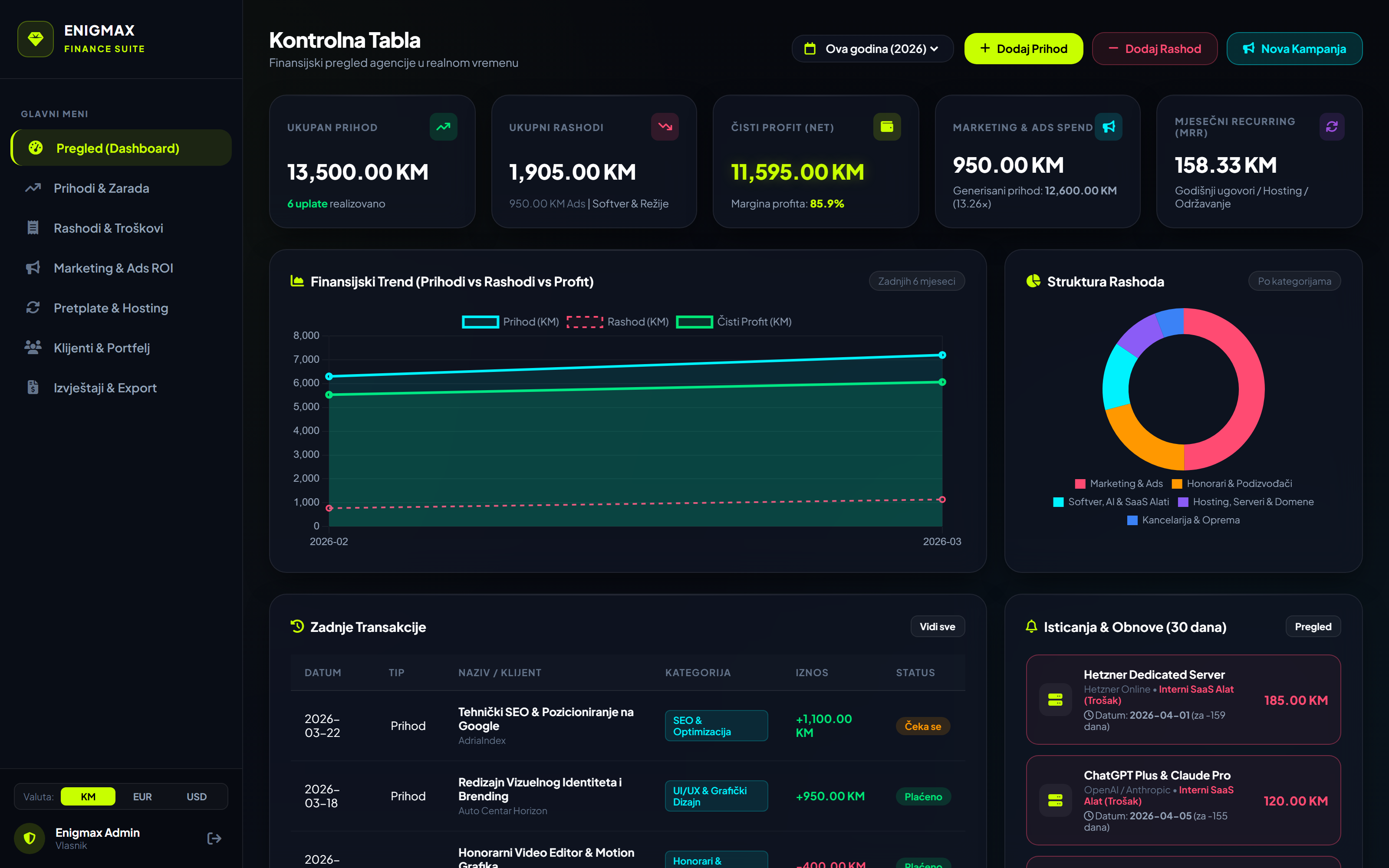Screen dimensions: 1389x868
Task: Click the DATUM column header
Action: click(323, 673)
